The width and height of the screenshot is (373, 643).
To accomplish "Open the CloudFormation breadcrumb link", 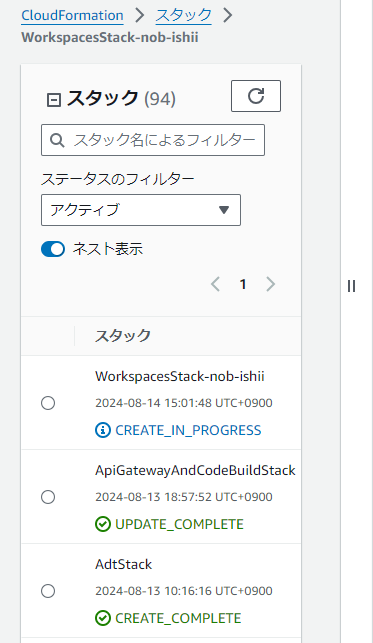I will 72,16.
